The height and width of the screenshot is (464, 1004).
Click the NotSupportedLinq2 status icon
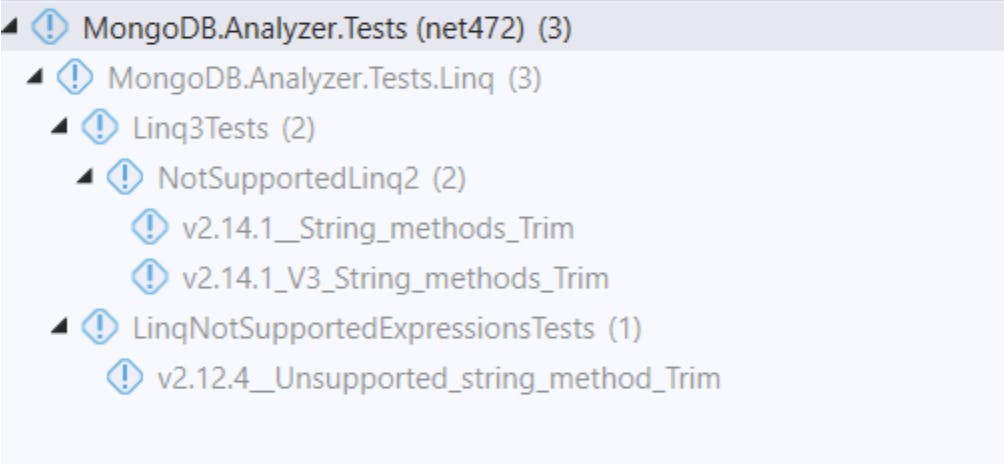124,177
